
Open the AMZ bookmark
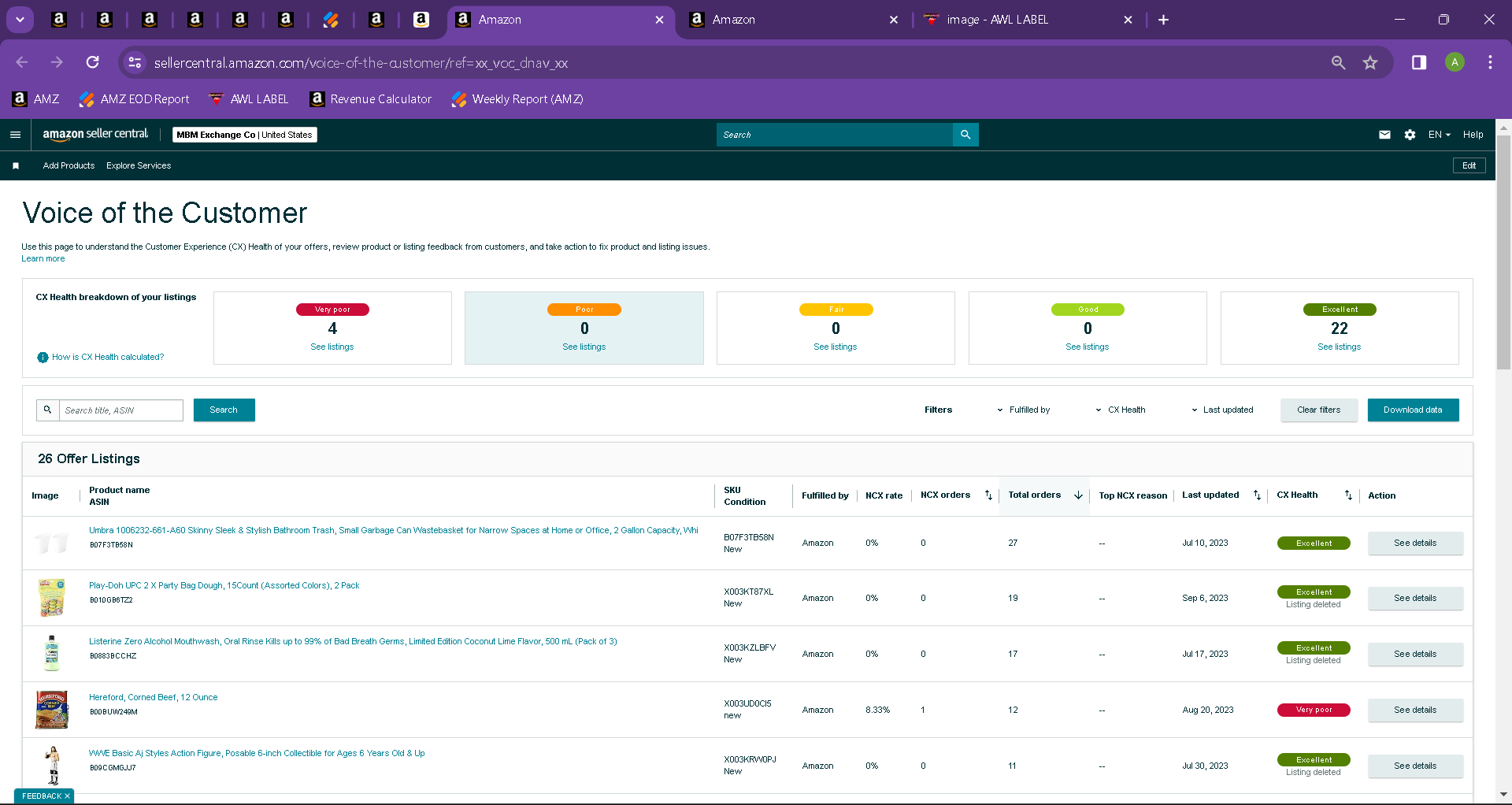tap(36, 99)
